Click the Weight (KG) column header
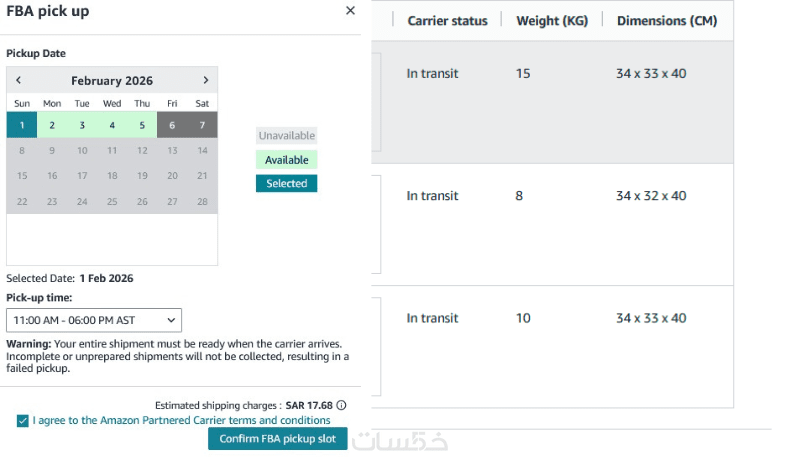 (551, 21)
